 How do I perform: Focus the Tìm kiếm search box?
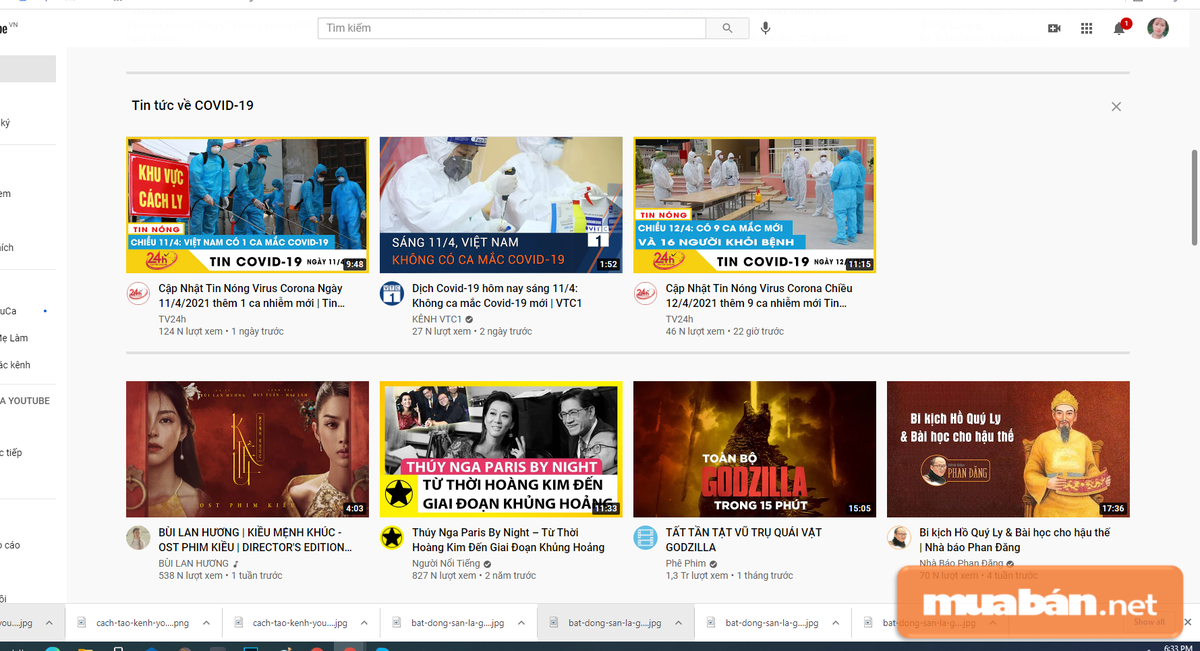pos(512,28)
